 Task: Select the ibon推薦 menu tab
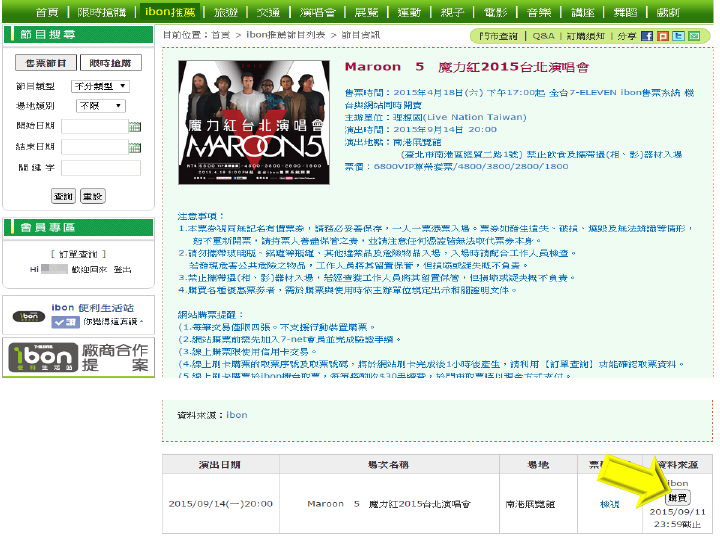(170, 11)
